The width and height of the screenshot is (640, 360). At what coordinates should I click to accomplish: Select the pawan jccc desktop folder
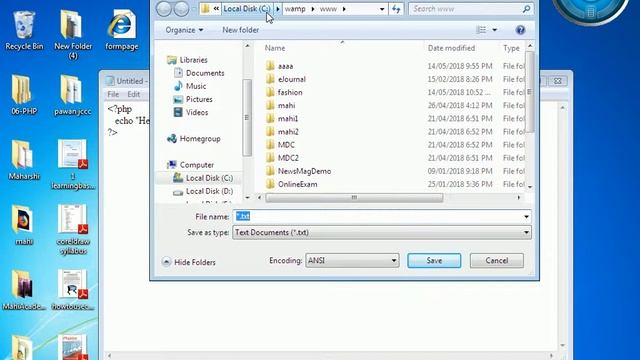click(72, 95)
